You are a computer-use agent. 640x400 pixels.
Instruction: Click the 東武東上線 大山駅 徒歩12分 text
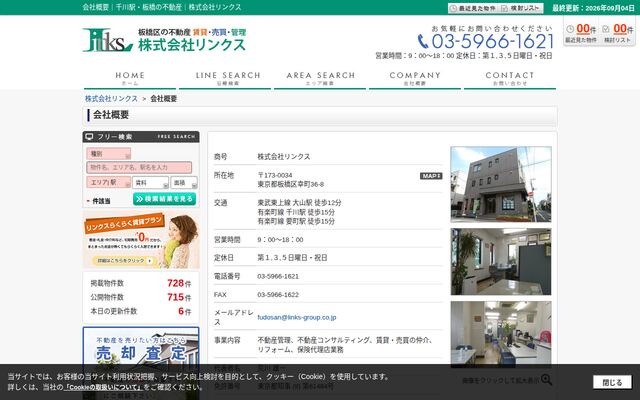pos(299,203)
